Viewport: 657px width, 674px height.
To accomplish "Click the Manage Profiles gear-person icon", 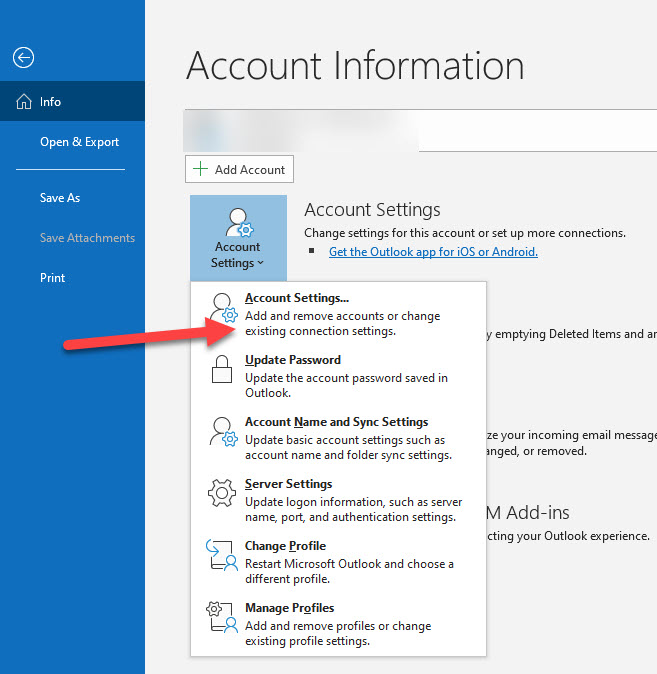I will [x=222, y=617].
